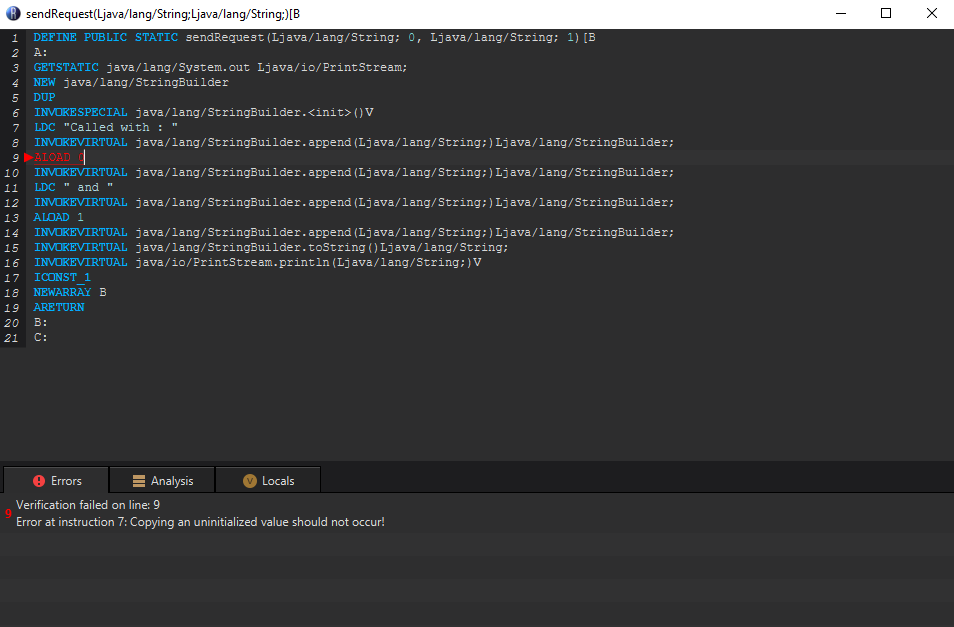Click the red 9 indicator next to the error message
This screenshot has height=627, width=954.
(8, 513)
